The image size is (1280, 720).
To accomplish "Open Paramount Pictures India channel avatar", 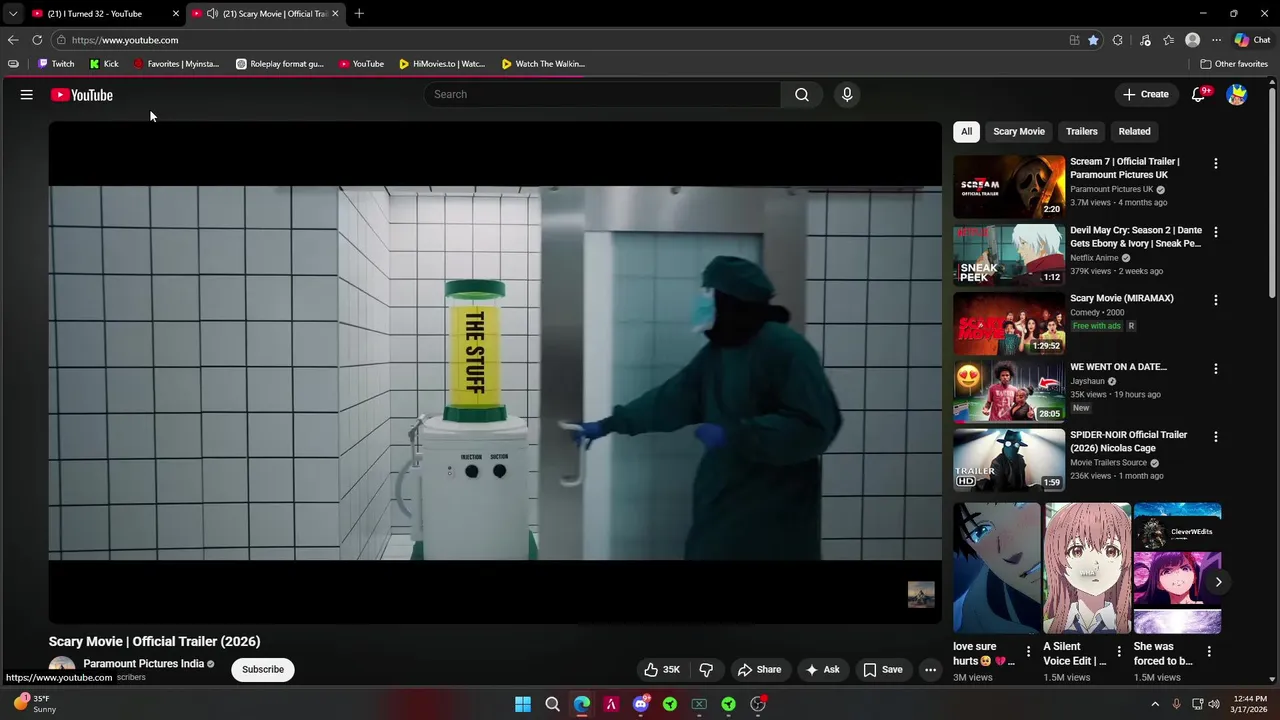I will coord(62,670).
